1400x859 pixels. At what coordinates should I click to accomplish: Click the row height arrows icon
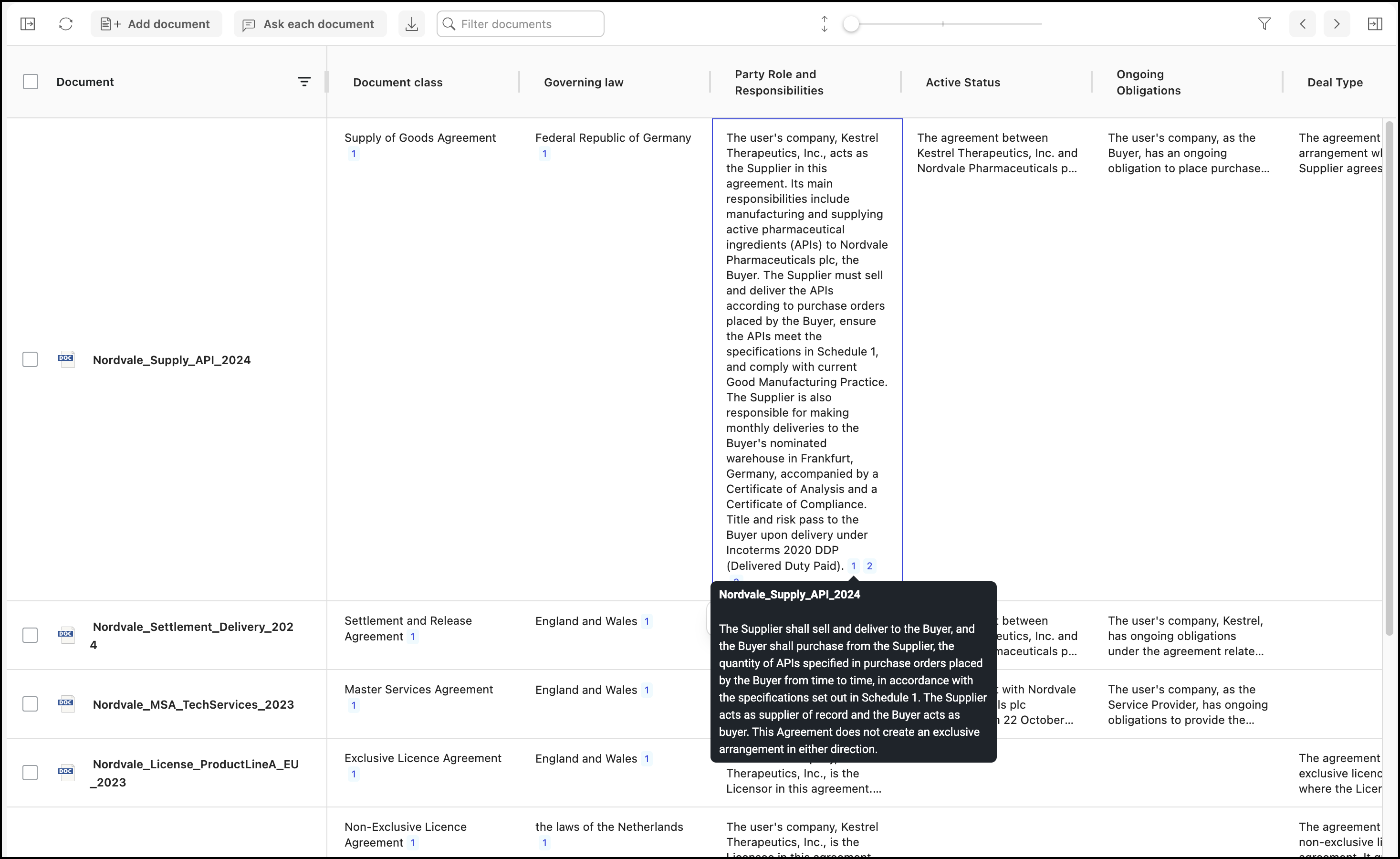[x=825, y=24]
